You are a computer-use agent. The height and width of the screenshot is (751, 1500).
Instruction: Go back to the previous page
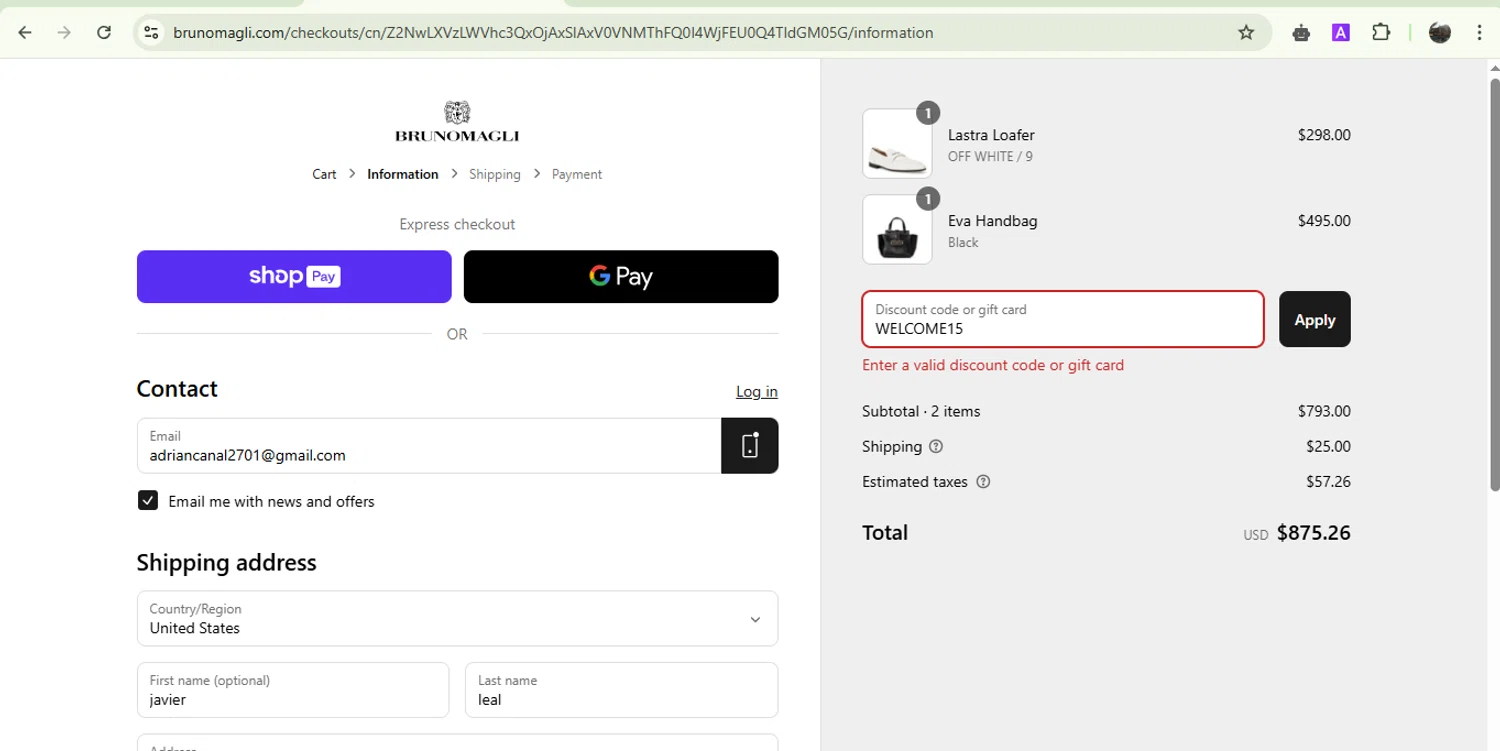25,32
